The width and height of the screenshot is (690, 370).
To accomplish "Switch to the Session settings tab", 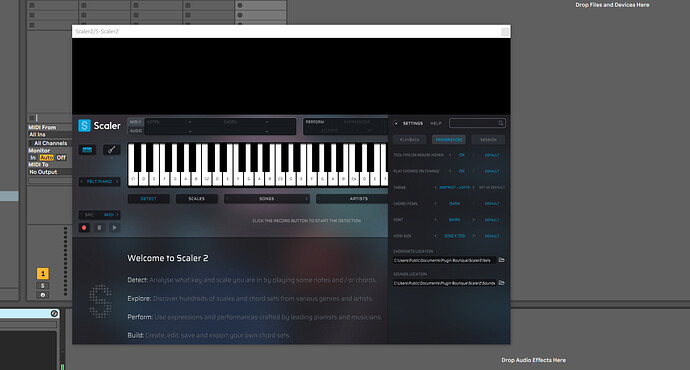I will click(488, 139).
